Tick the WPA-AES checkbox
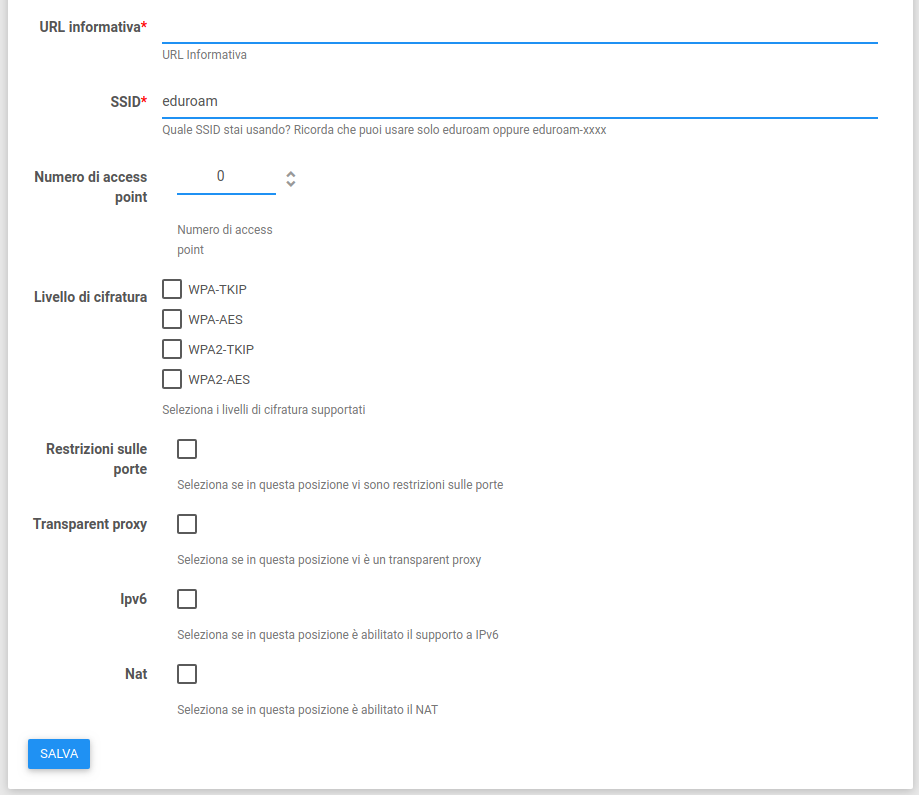This screenshot has height=795, width=919. coord(172,320)
